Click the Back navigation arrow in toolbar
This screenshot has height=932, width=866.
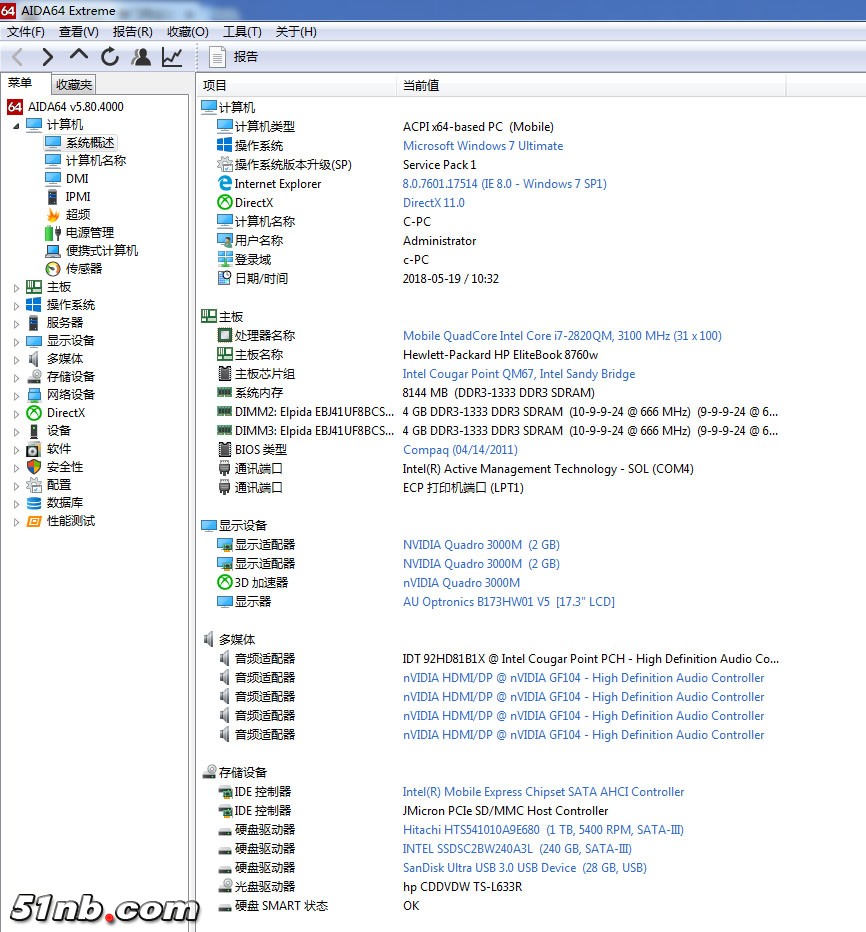coord(17,57)
